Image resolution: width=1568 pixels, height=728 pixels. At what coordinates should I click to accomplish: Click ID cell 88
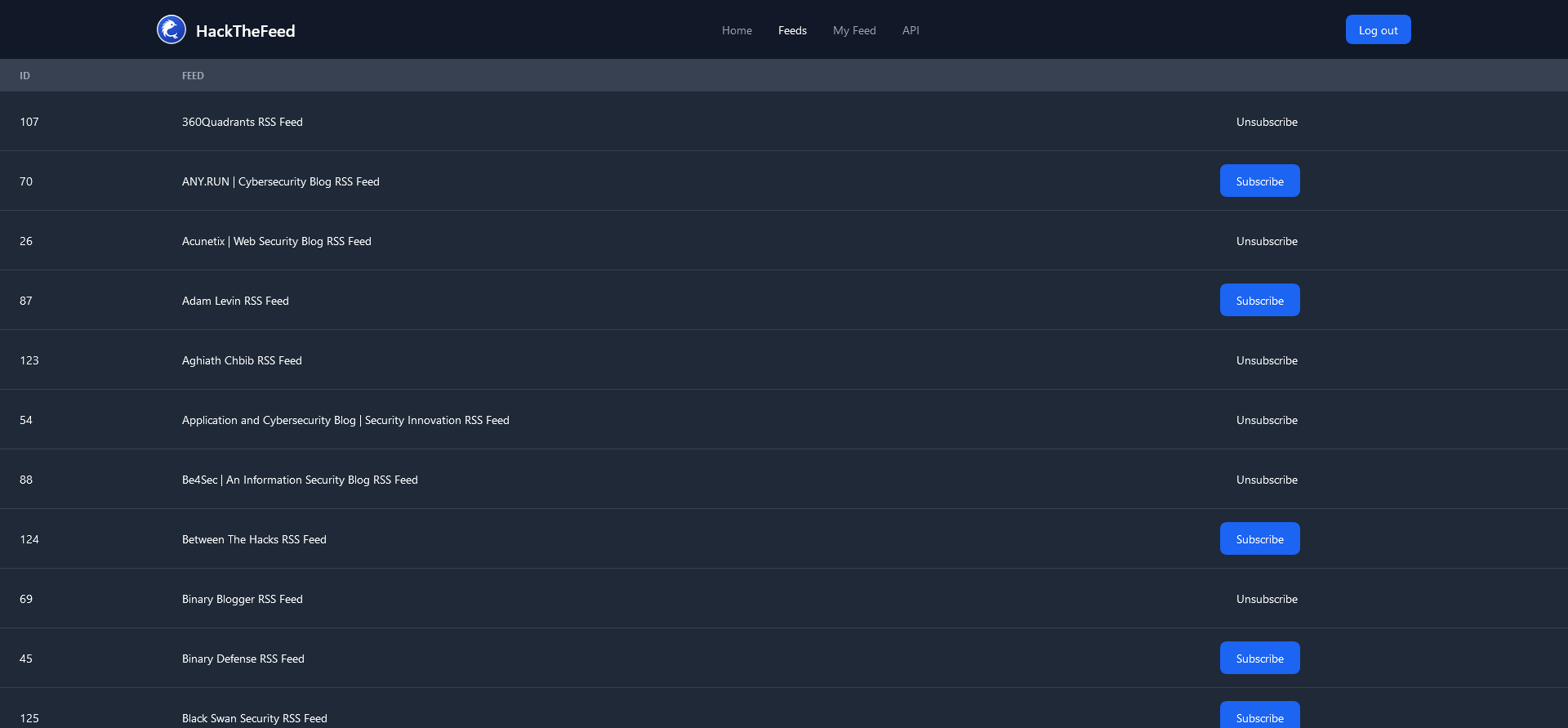(x=26, y=480)
